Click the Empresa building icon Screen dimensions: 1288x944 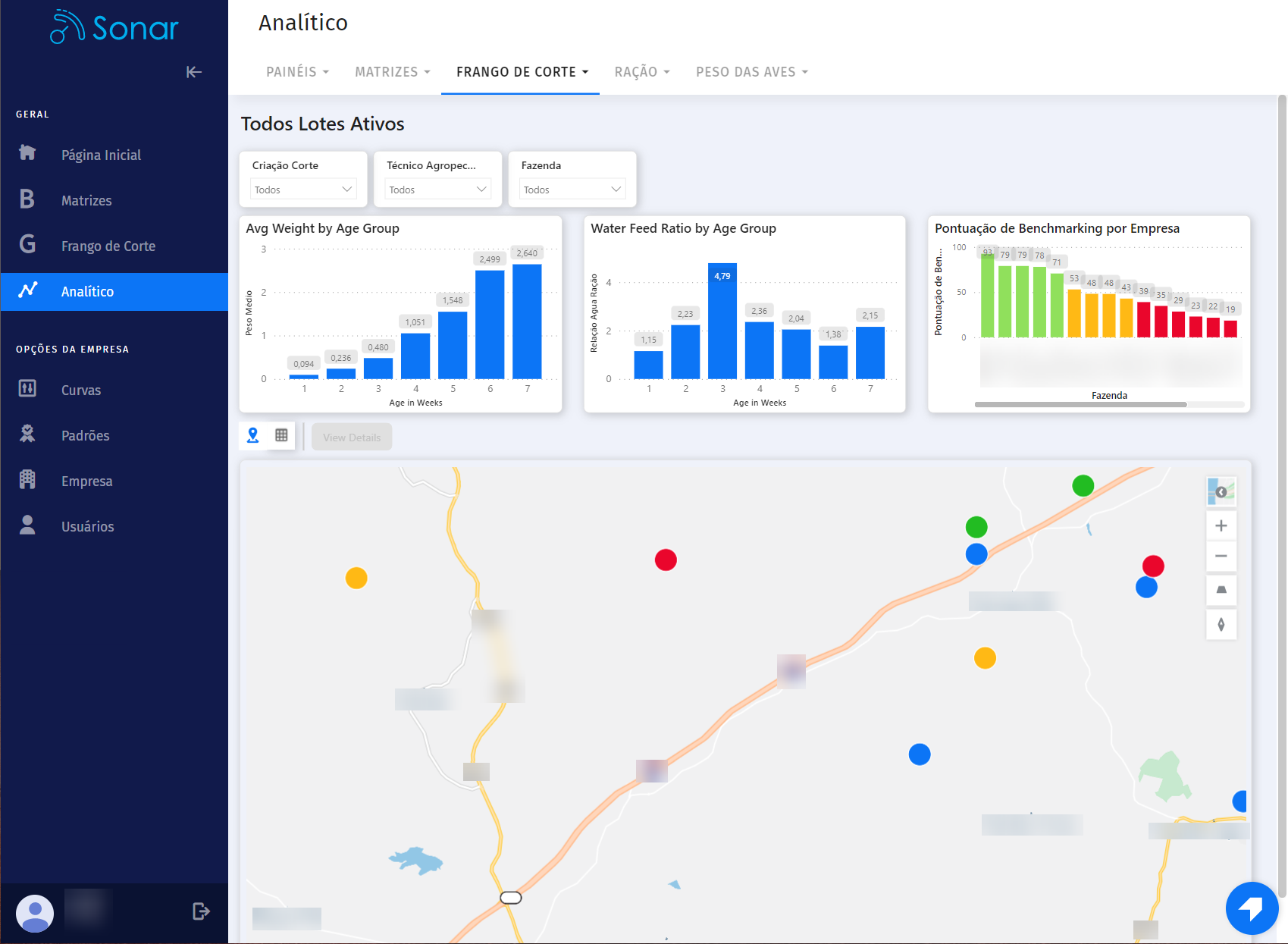pos(27,479)
